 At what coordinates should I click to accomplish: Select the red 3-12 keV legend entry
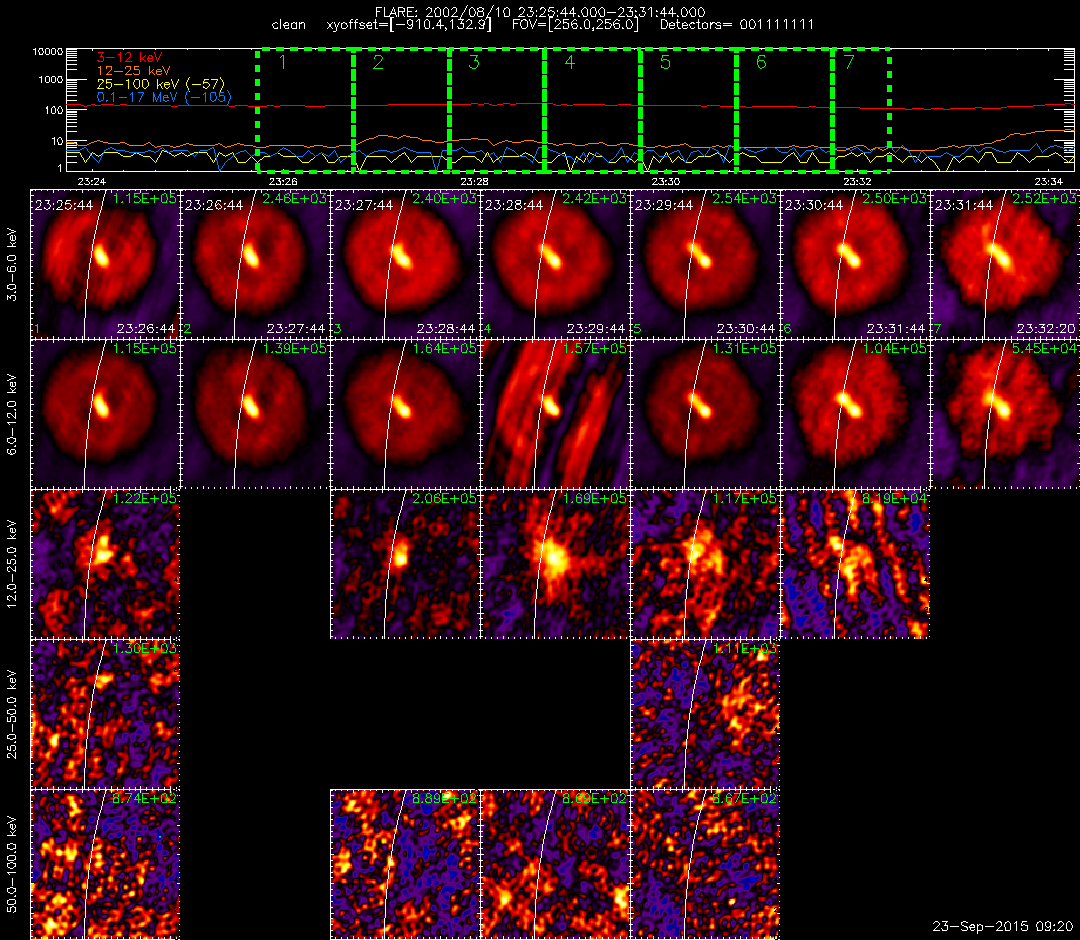tap(129, 57)
